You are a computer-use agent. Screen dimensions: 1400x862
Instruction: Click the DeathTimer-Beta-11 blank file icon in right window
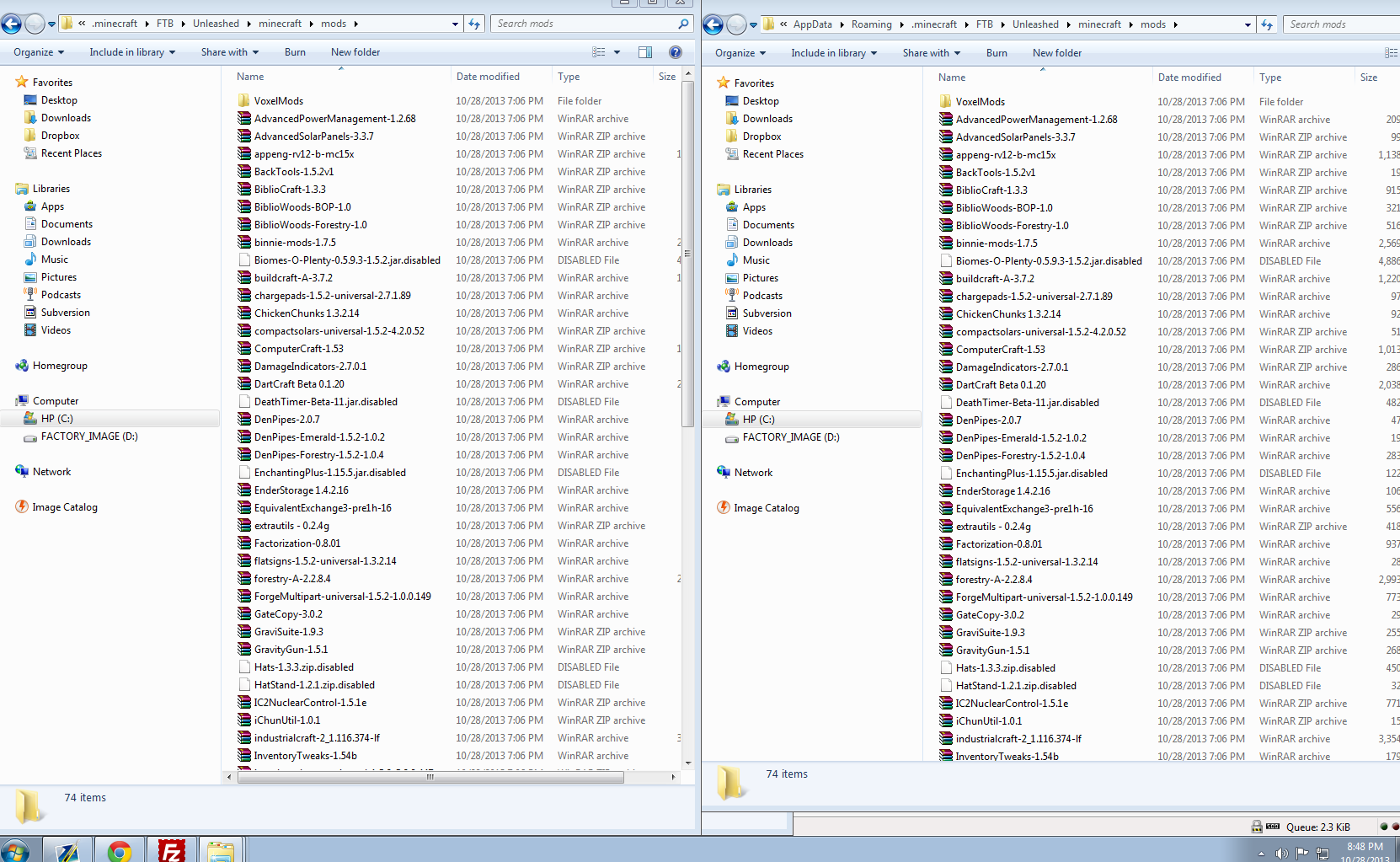tap(946, 403)
